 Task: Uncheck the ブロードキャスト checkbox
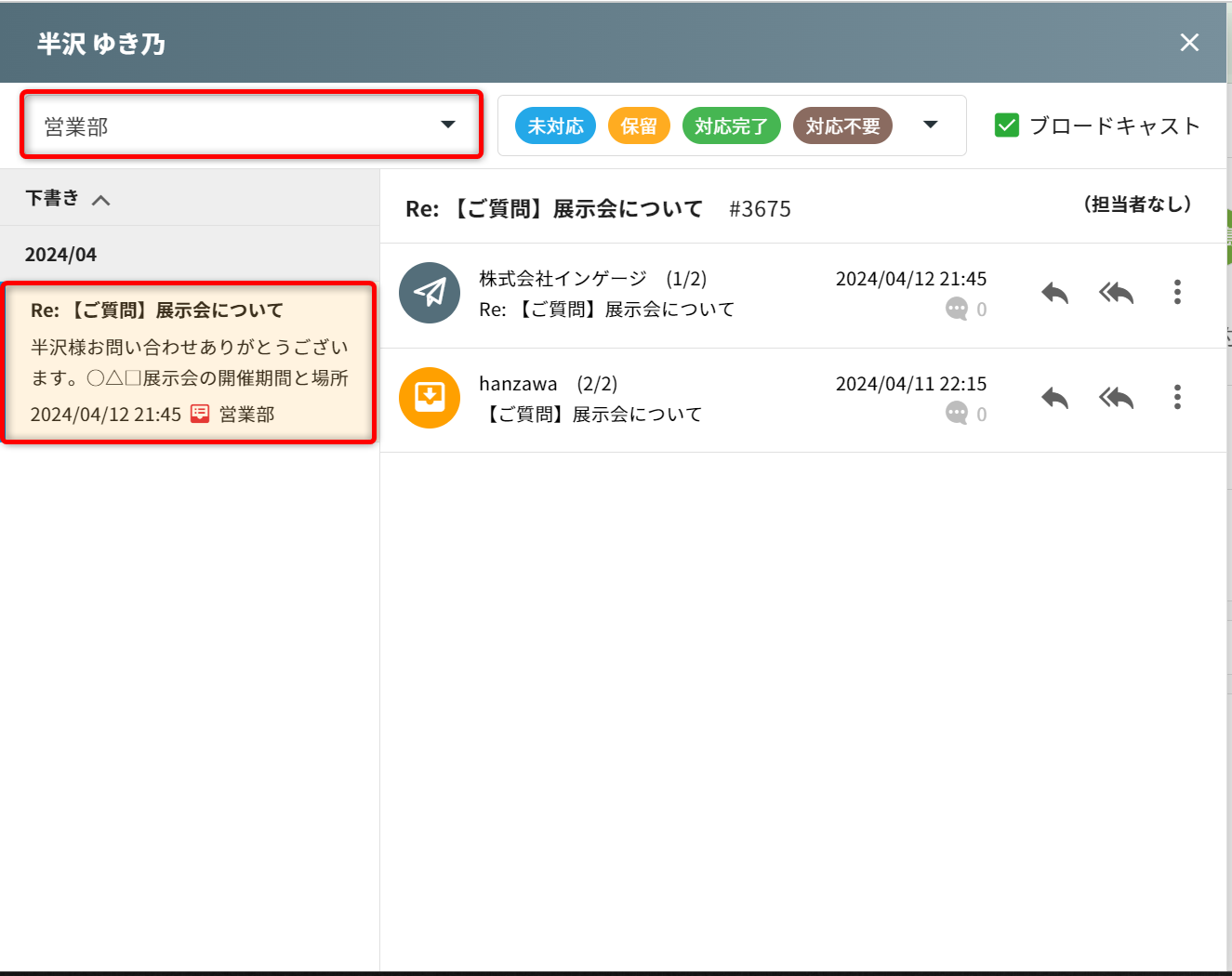point(1007,125)
